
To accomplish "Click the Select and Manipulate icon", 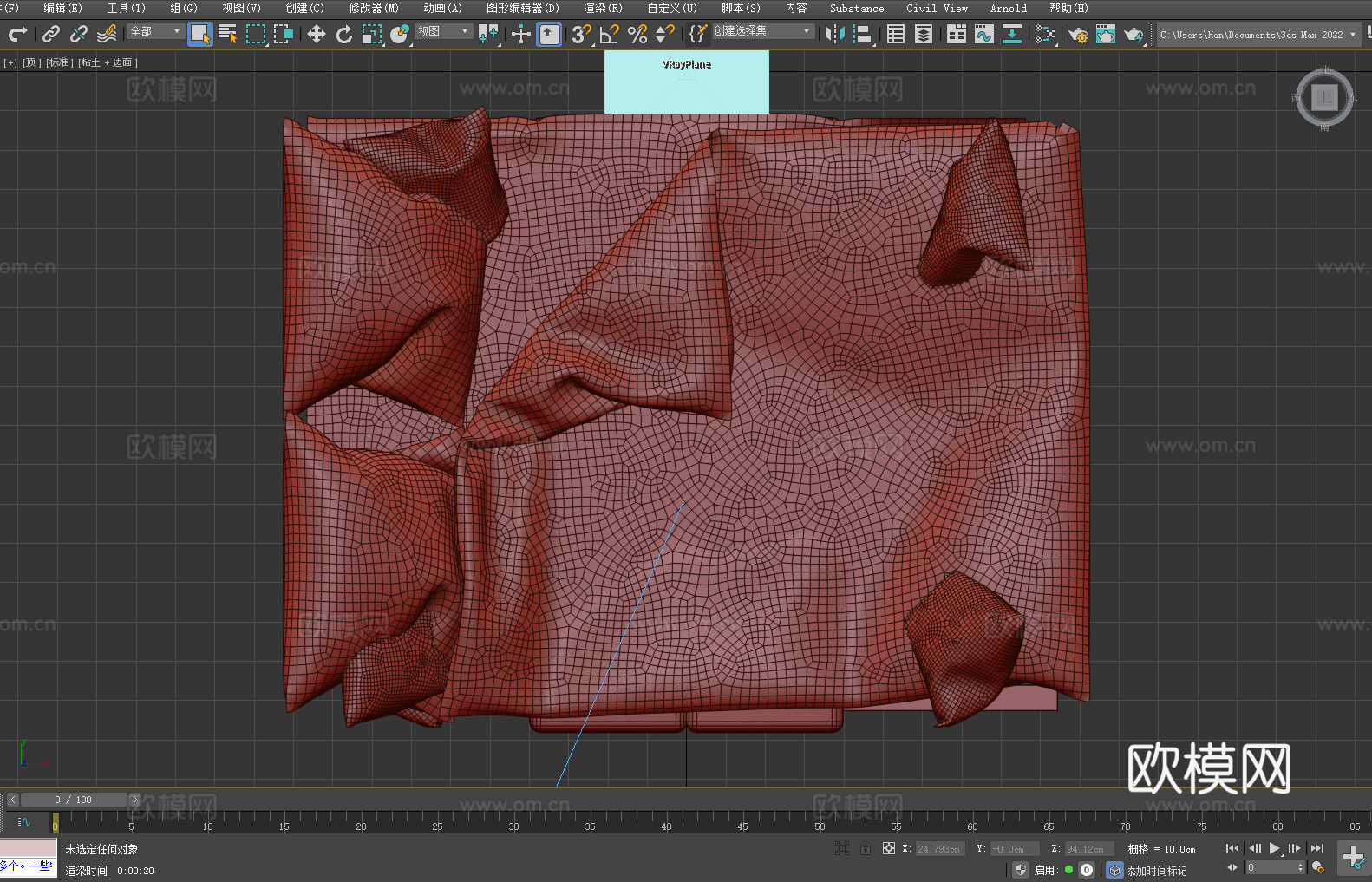I will point(520,34).
